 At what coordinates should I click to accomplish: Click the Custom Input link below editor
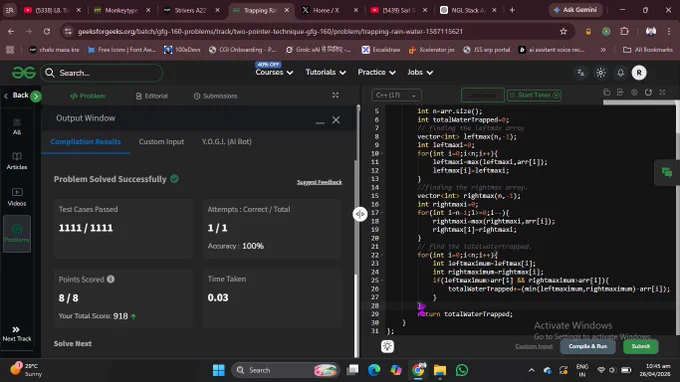point(534,346)
